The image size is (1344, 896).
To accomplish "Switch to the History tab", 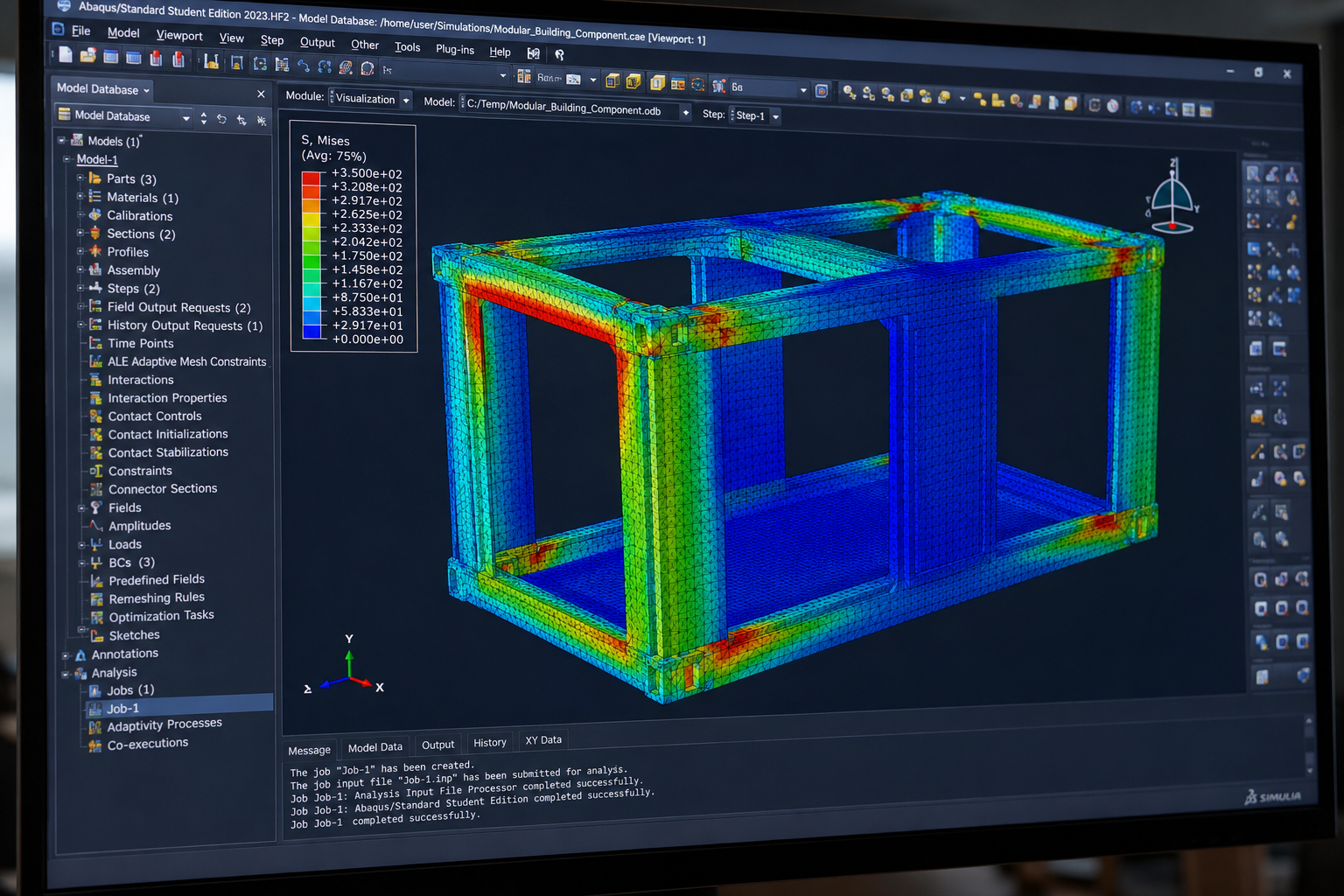I will click(x=490, y=742).
